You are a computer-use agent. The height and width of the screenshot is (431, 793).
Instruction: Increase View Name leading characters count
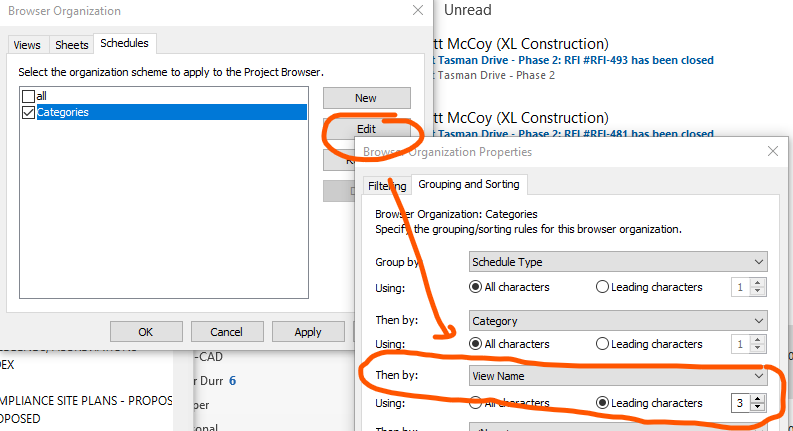pos(758,399)
